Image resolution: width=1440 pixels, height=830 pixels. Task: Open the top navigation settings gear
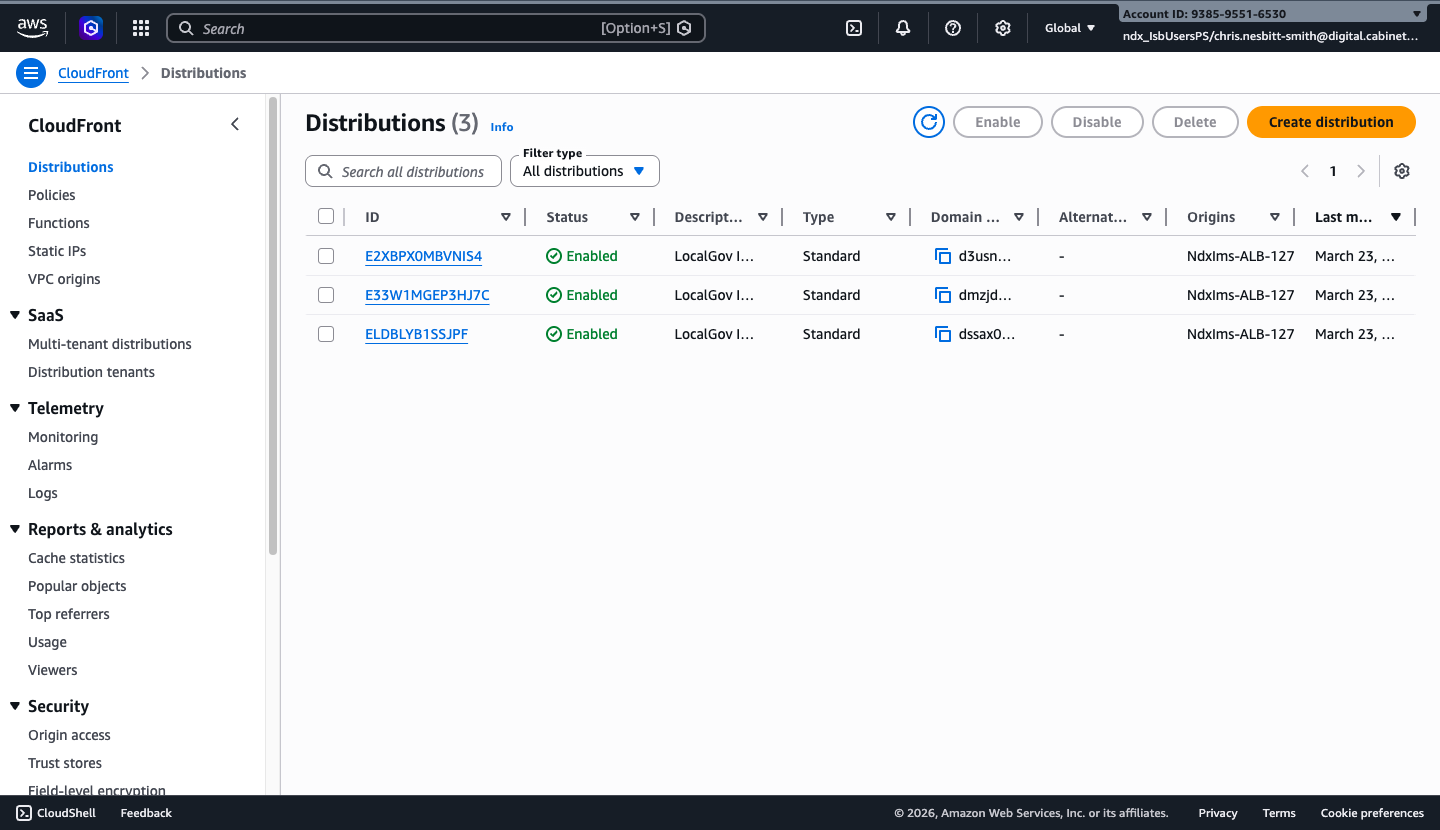tap(1002, 27)
